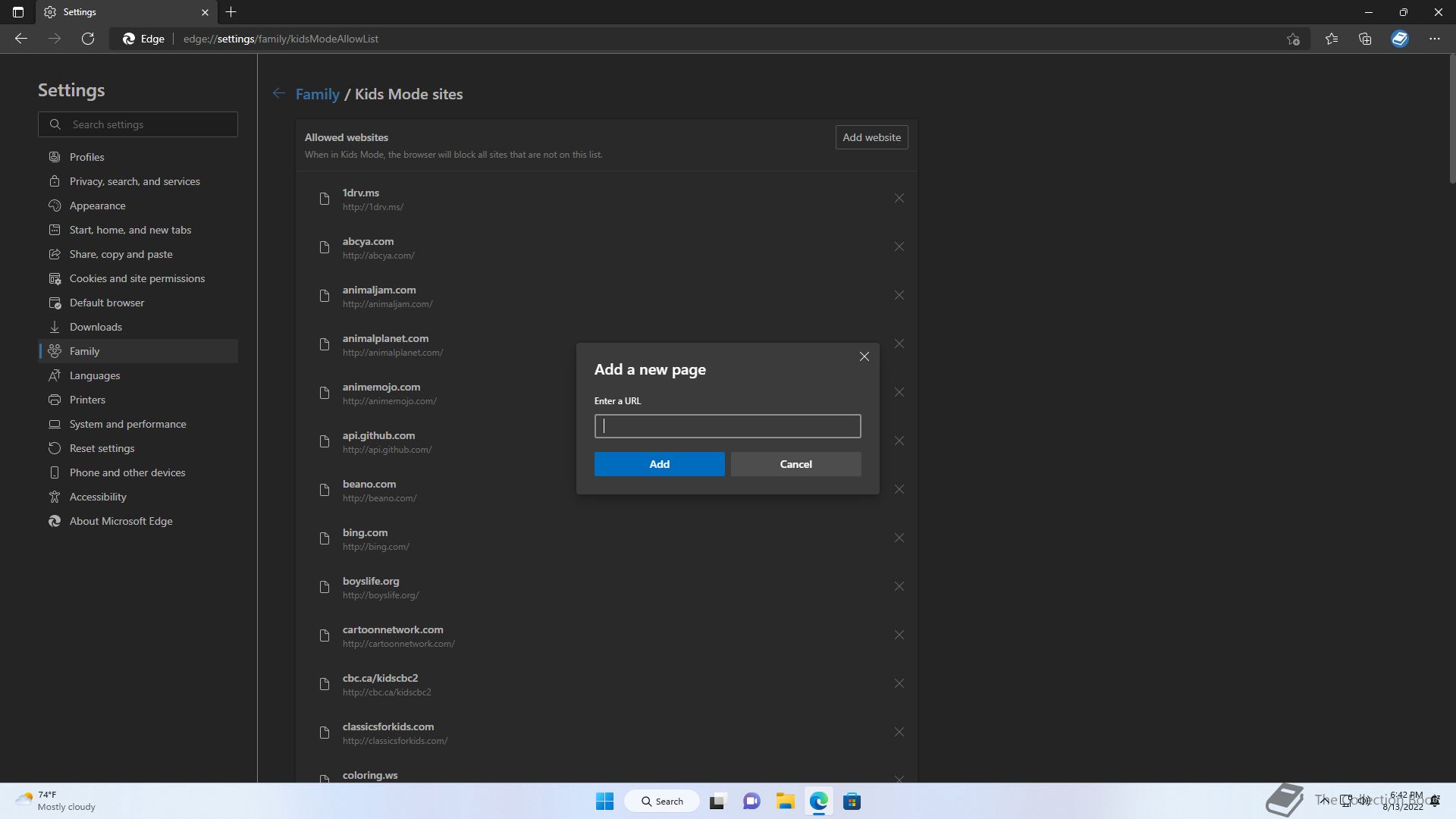Remove boyslife.org from allowed list
This screenshot has height=819, width=1456.
[x=899, y=586]
